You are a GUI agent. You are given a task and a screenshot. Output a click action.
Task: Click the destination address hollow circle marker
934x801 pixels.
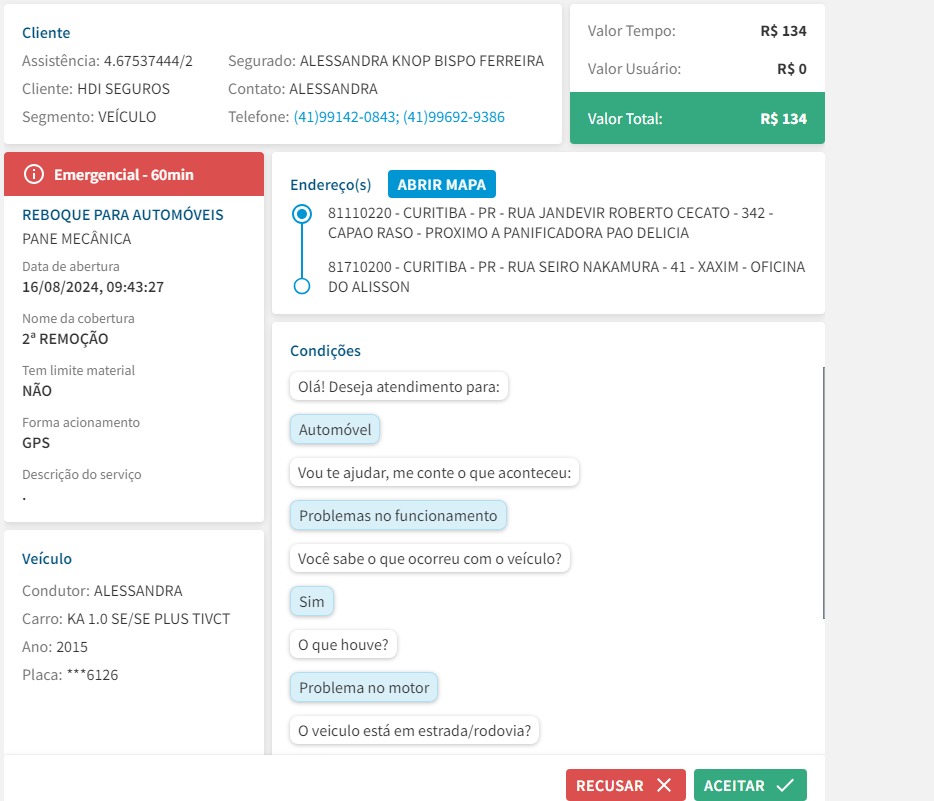(302, 287)
